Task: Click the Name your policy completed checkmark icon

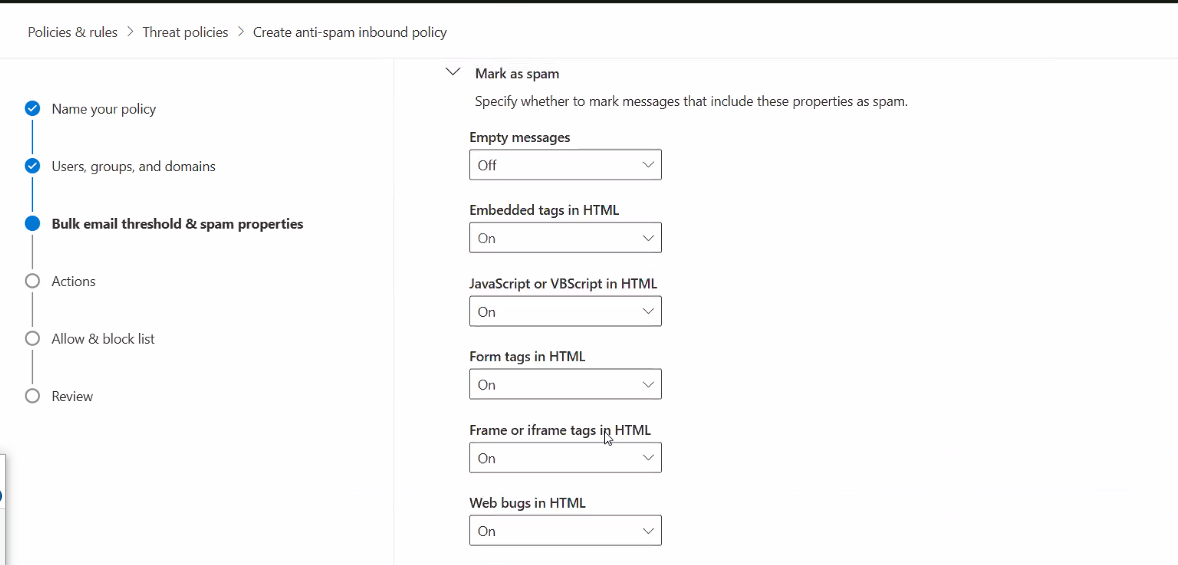Action: click(32, 108)
